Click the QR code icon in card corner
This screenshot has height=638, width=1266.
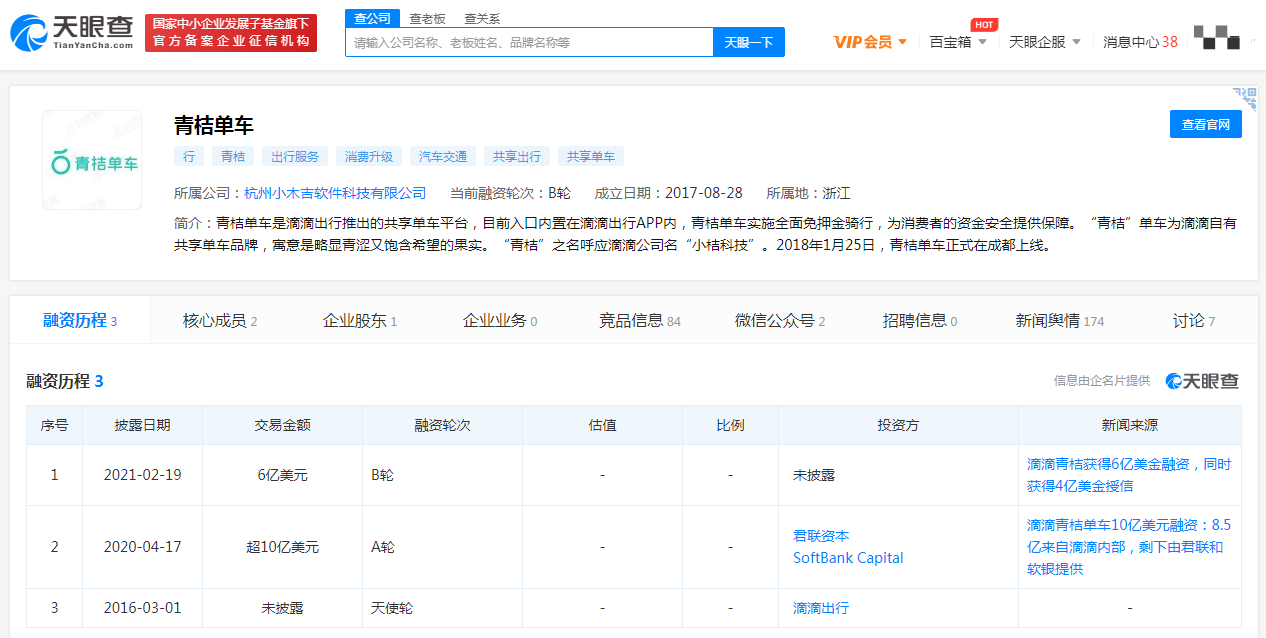pyautogui.click(x=1244, y=98)
